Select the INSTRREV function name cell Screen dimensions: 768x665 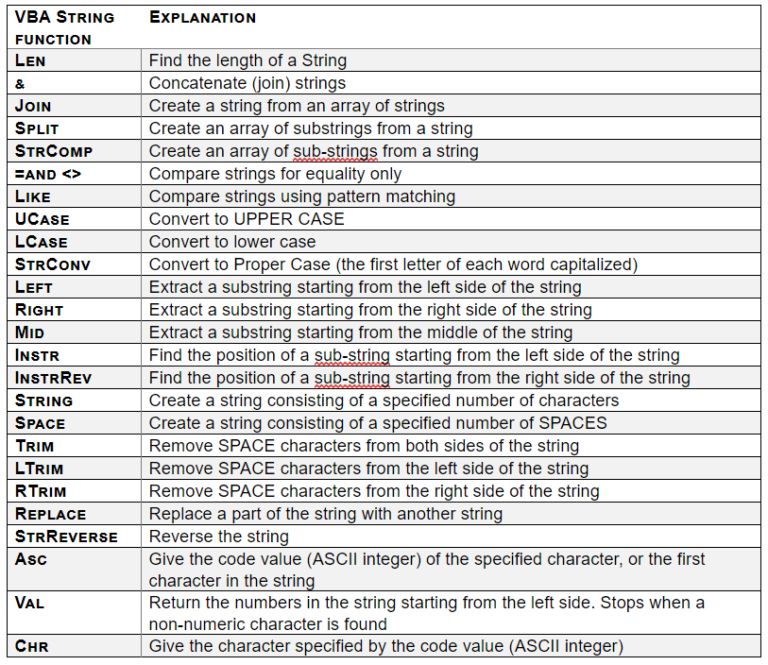(58, 378)
